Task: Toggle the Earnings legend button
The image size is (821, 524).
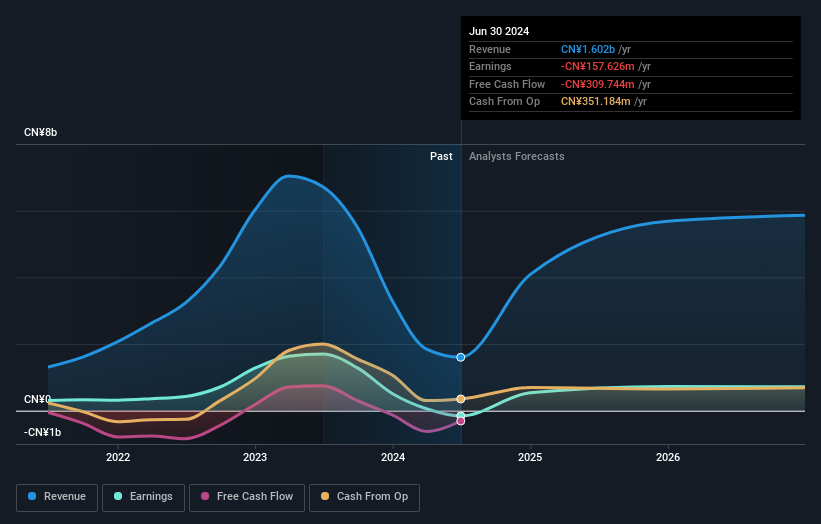Action: pyautogui.click(x=143, y=497)
